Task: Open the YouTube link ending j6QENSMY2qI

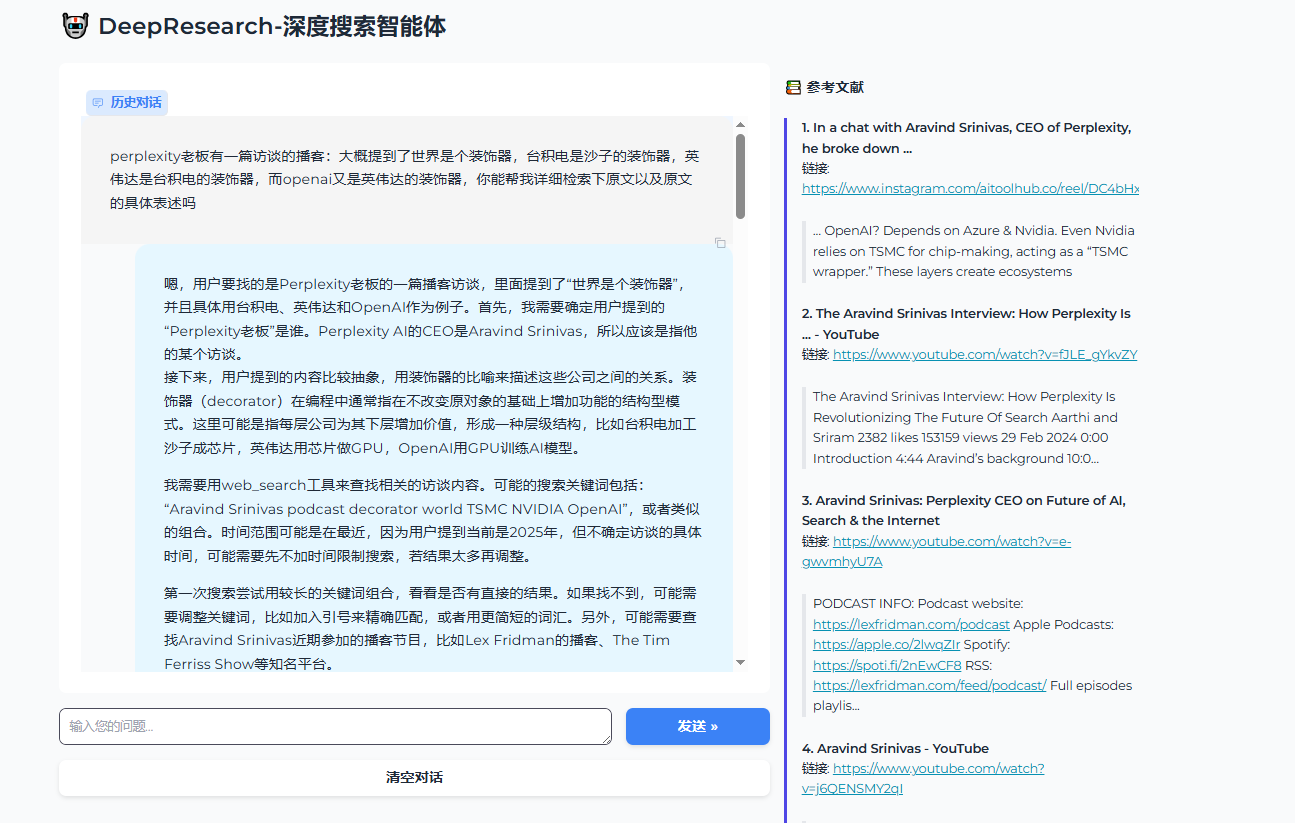Action: [923, 778]
